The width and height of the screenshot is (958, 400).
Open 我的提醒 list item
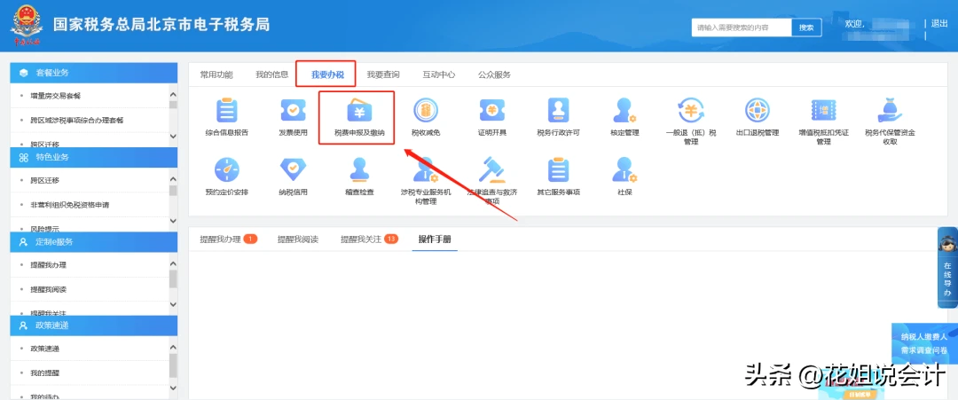45,373
